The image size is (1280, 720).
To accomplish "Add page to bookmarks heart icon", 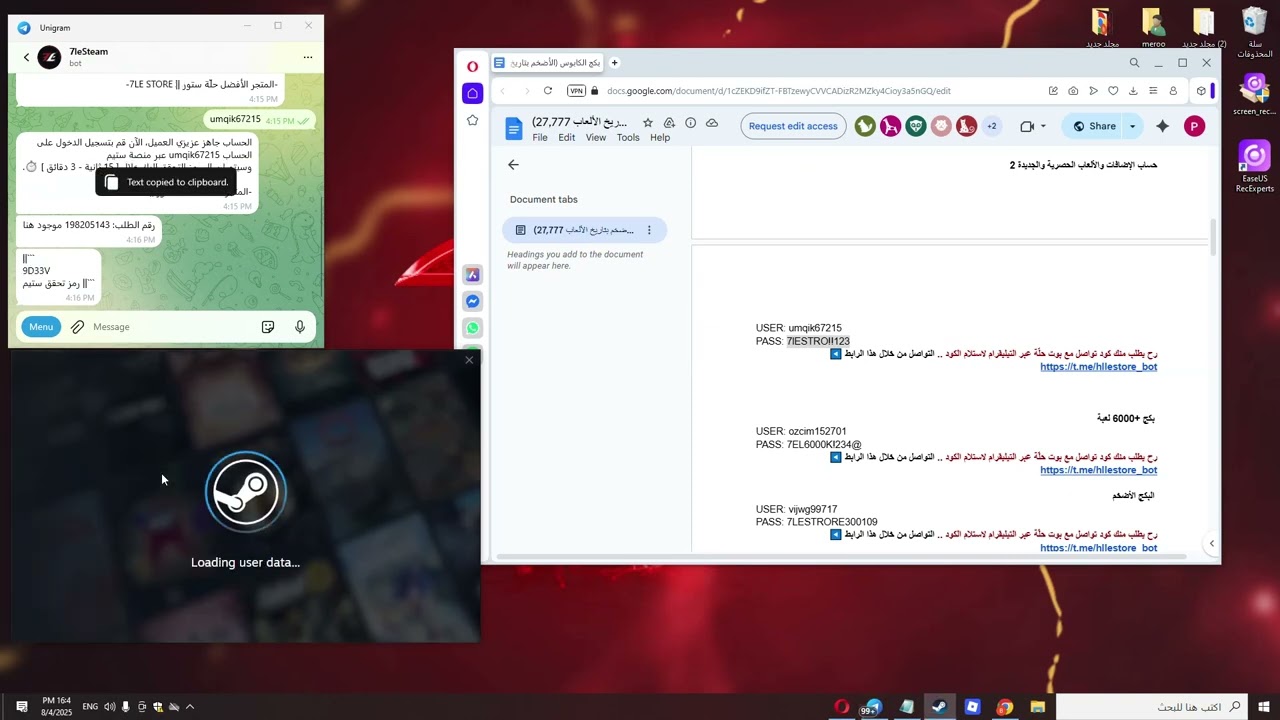I will coord(1113,91).
